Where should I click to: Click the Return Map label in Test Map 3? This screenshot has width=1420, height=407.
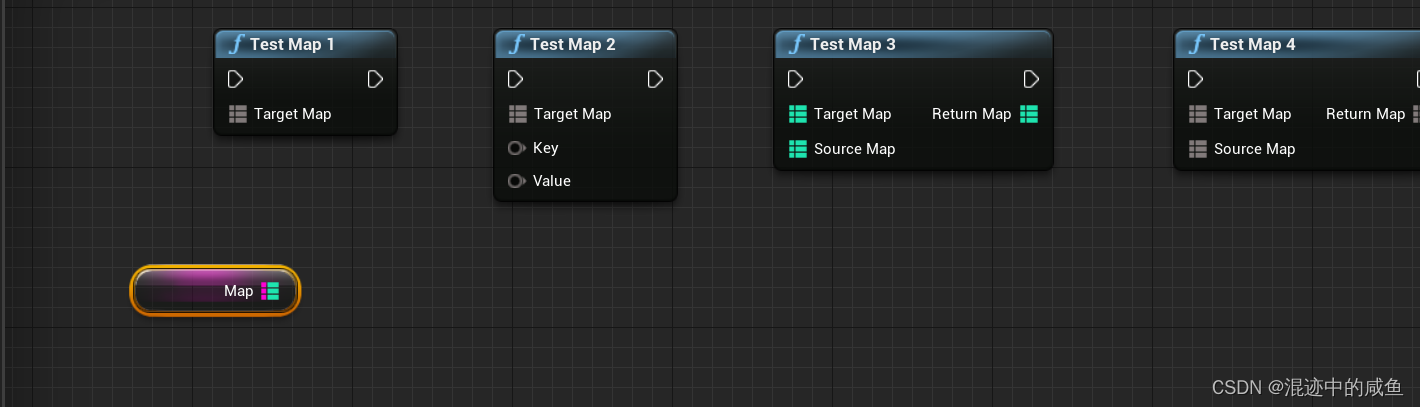972,114
